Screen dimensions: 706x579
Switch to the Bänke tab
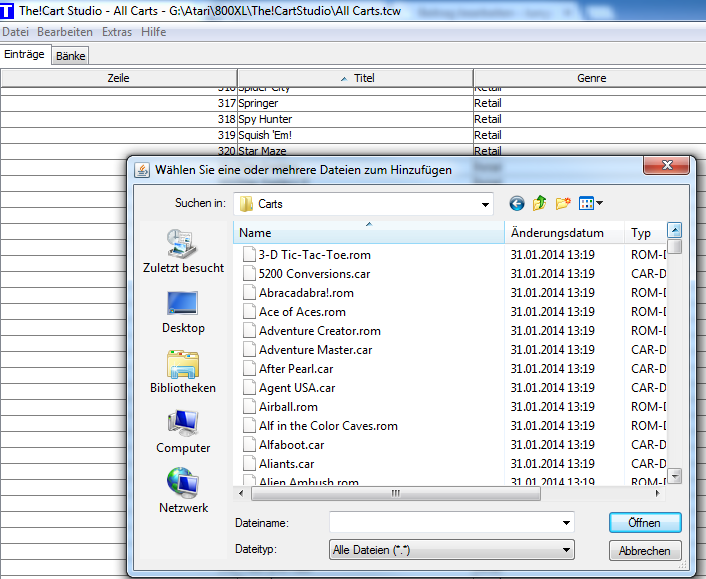click(70, 56)
